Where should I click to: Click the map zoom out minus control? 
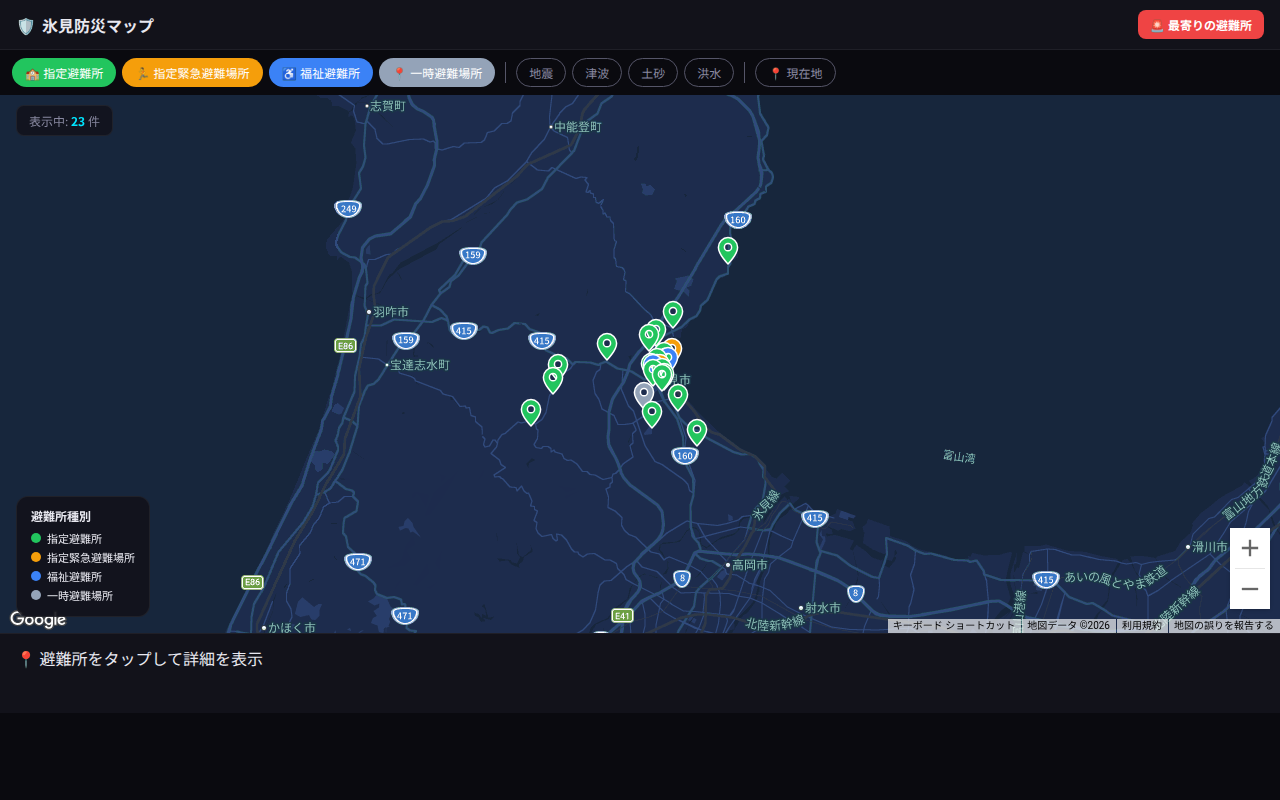[1250, 588]
